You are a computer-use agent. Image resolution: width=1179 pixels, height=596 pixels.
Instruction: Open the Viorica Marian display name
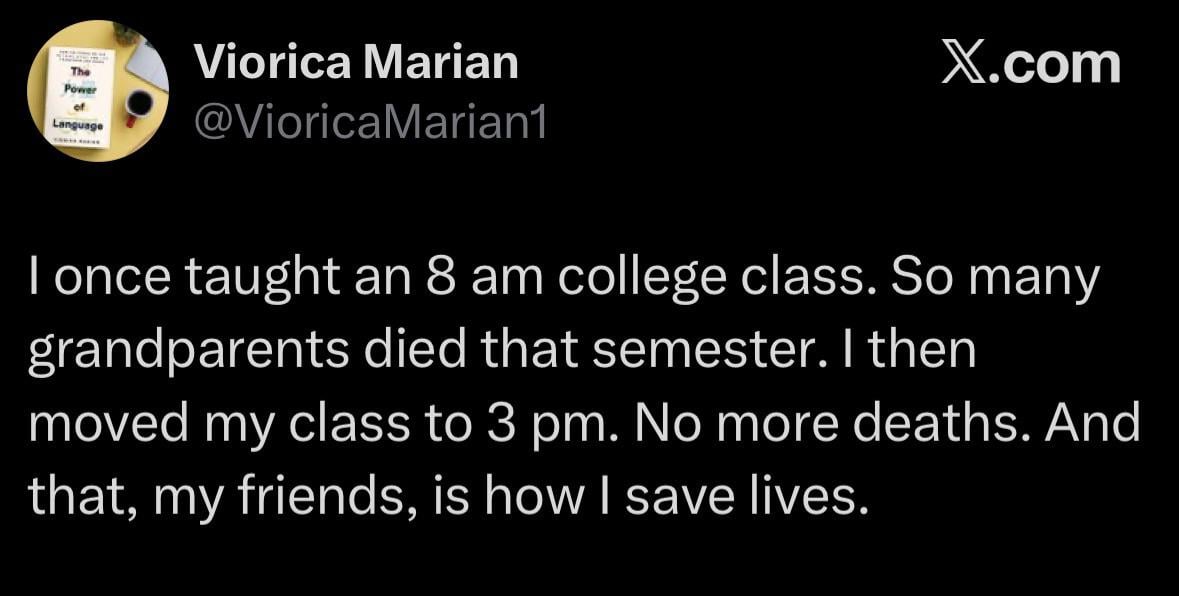(357, 65)
